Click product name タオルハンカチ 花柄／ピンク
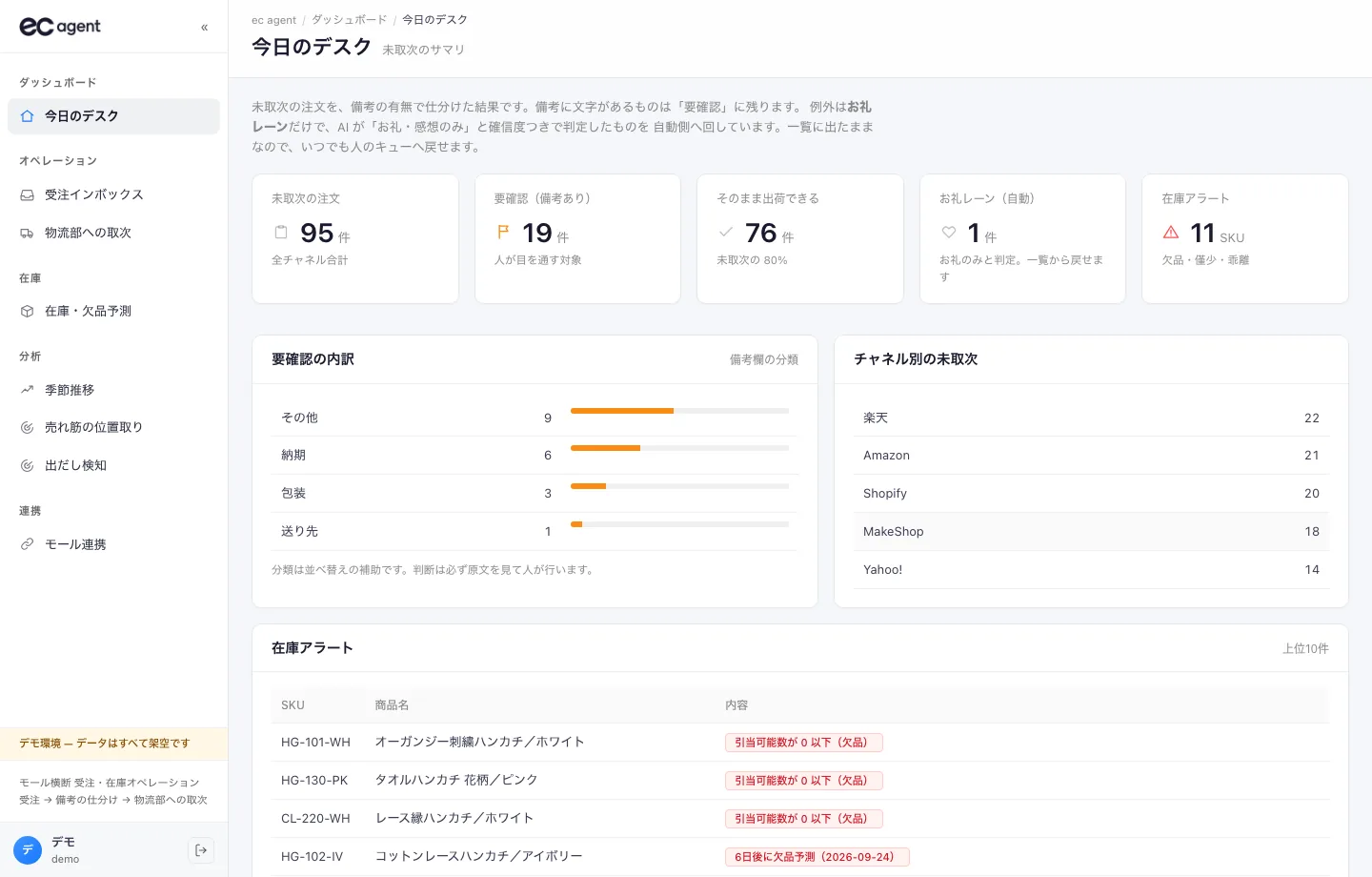Image resolution: width=1372 pixels, height=877 pixels. pyautogui.click(x=456, y=780)
